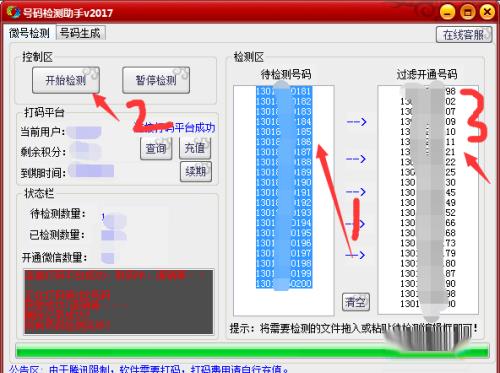Image resolution: width=500 pixels, height=373 pixels.
Task: Select pending number ending in 0194
Action: tap(284, 223)
